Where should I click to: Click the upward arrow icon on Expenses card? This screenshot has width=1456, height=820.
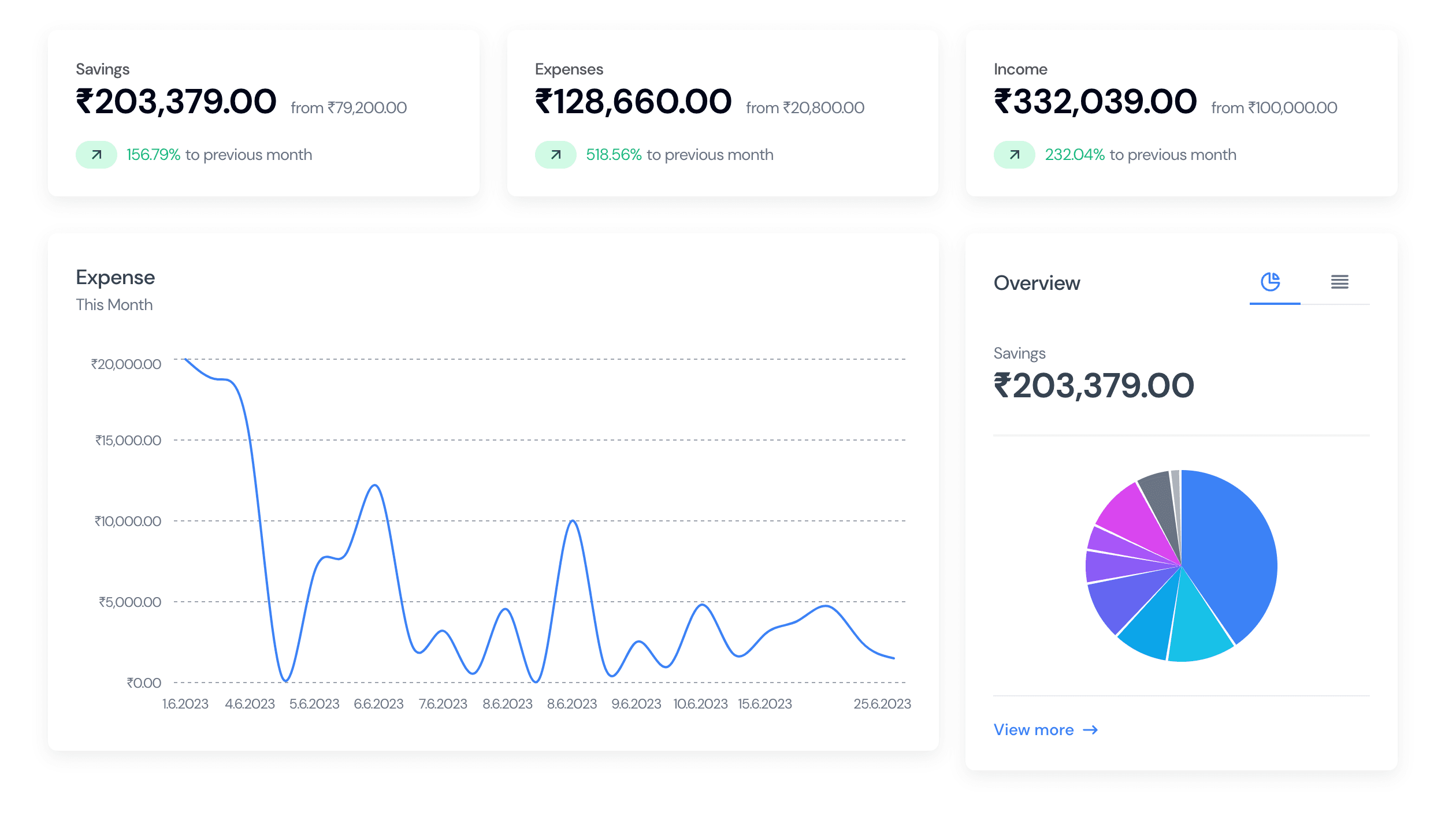pos(555,154)
